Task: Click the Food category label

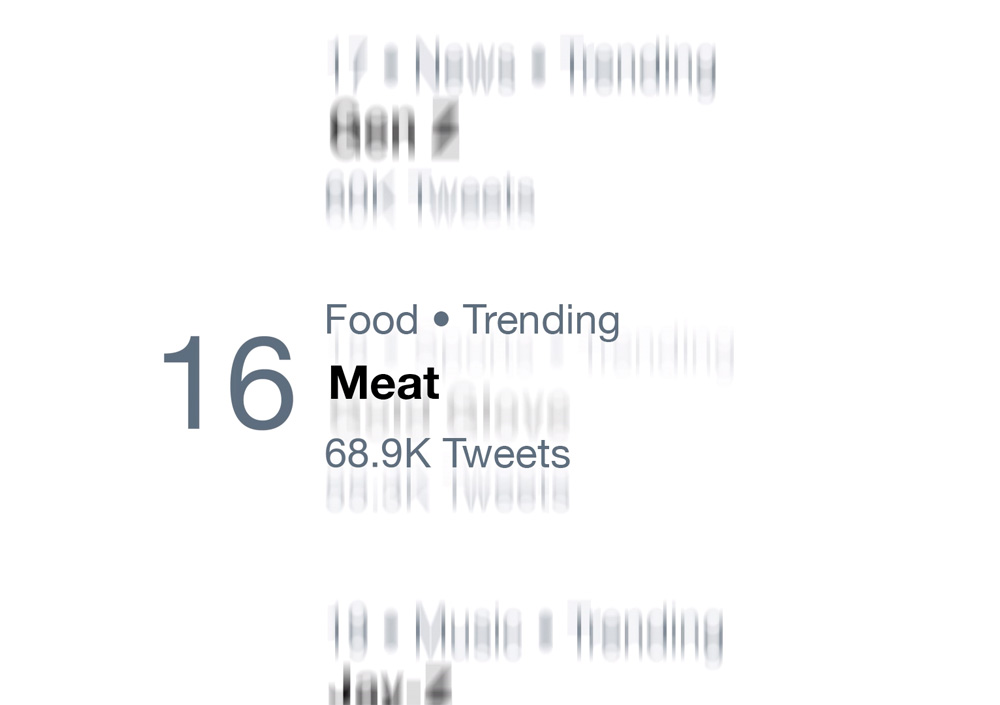Action: [371, 321]
